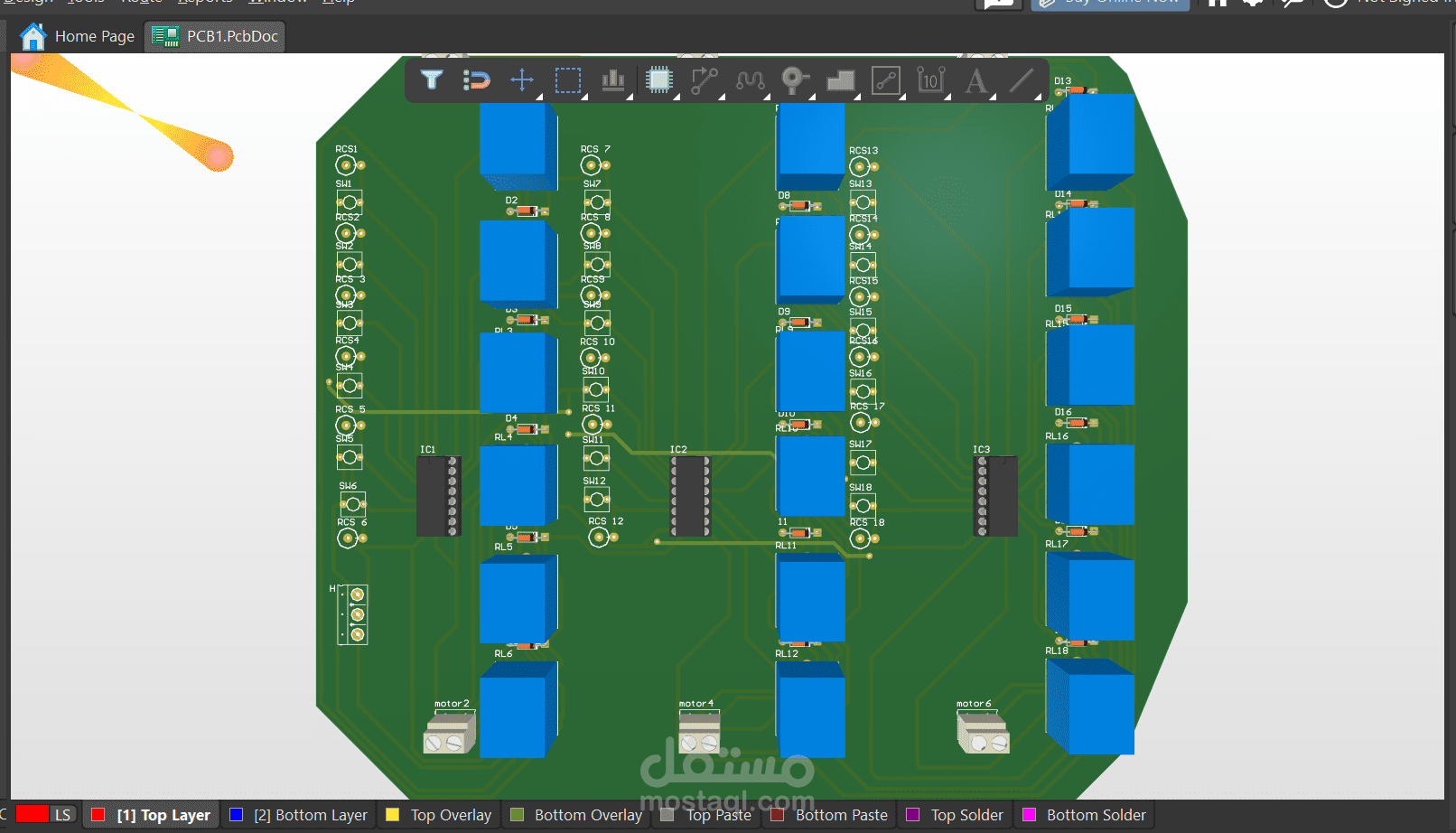
Task: Switch to the Bottom Paste layer tab
Action: [830, 815]
